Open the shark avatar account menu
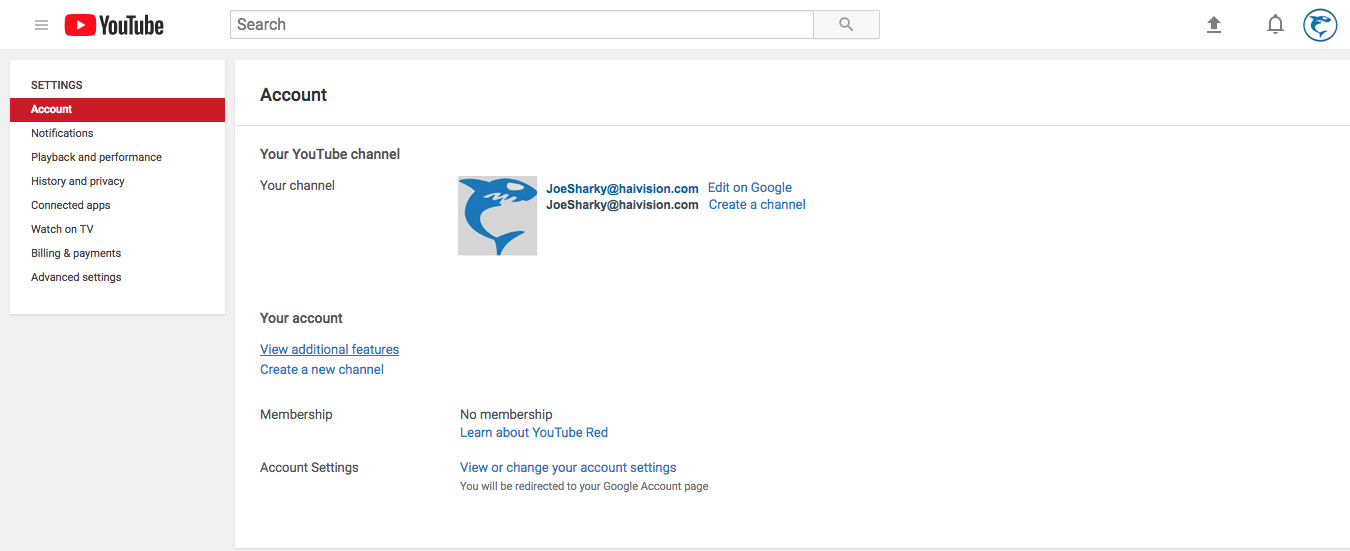 click(x=1320, y=25)
